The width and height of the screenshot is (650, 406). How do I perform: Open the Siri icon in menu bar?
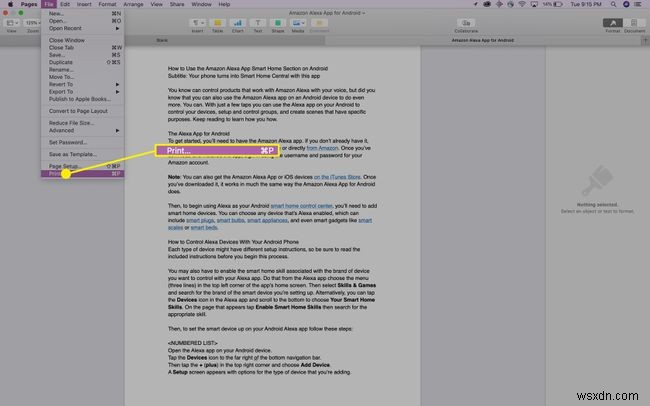pyautogui.click(x=626, y=4)
